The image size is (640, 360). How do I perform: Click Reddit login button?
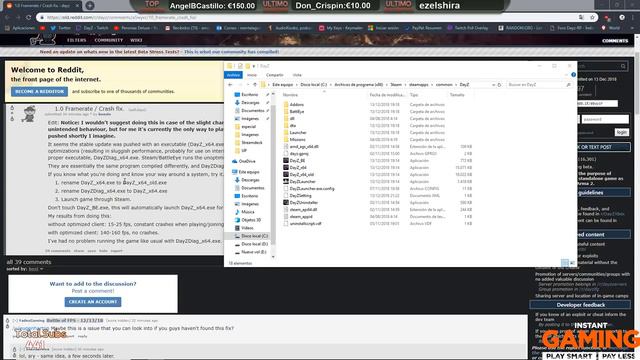pyautogui.click(x=622, y=132)
